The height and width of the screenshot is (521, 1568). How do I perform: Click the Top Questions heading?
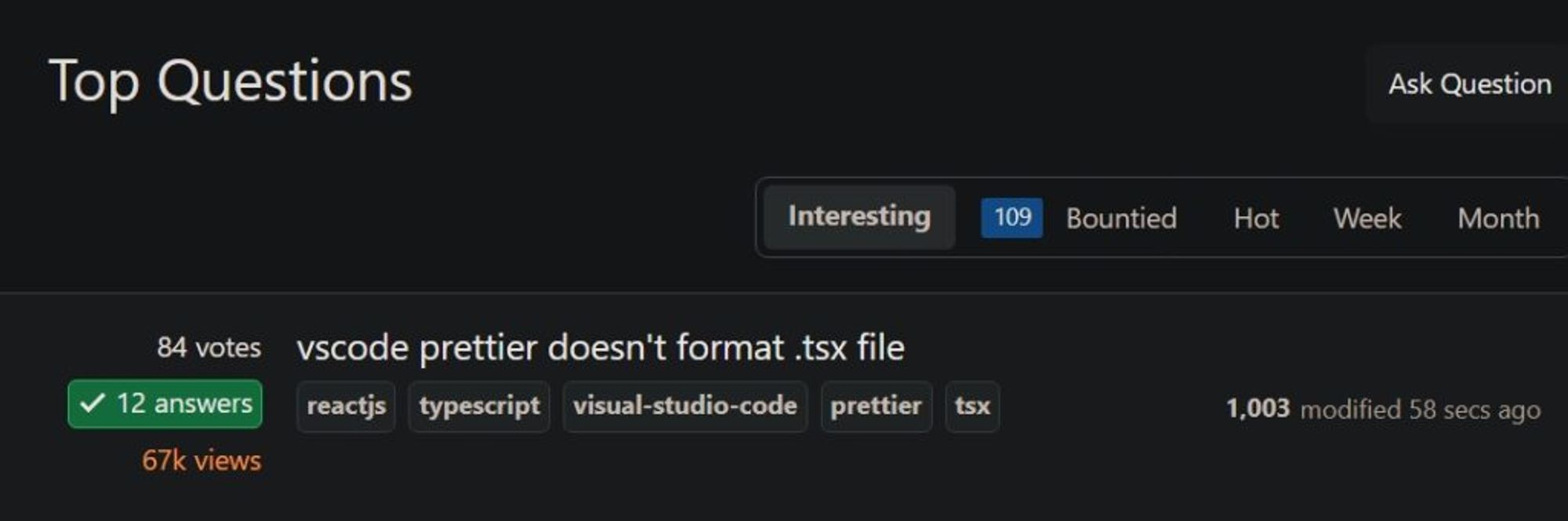point(230,78)
